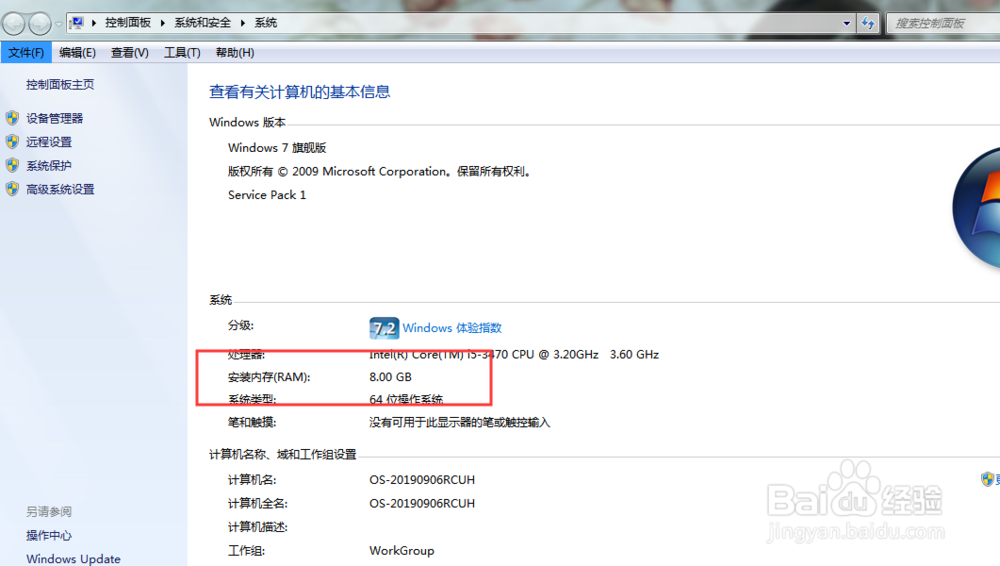Open 操作中心 under 另请参阅
The width and height of the screenshot is (1000, 566).
click(x=49, y=535)
